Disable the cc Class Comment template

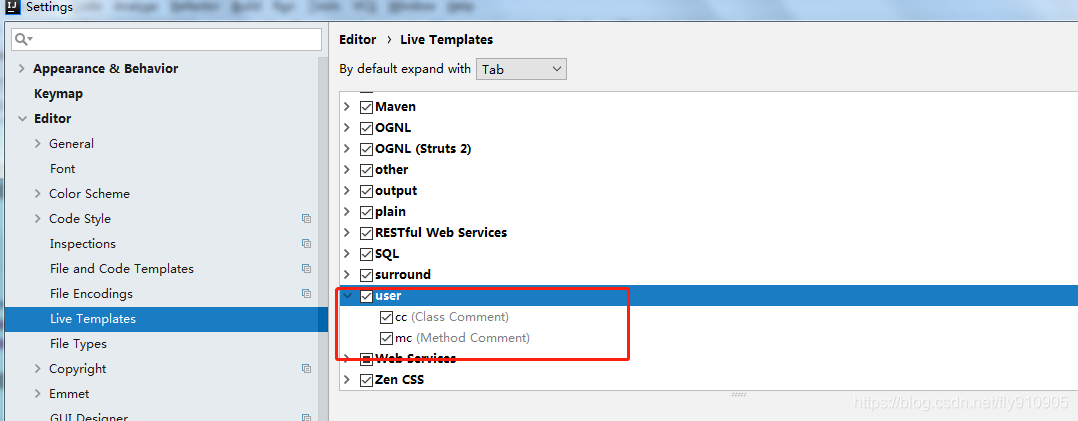click(386, 317)
